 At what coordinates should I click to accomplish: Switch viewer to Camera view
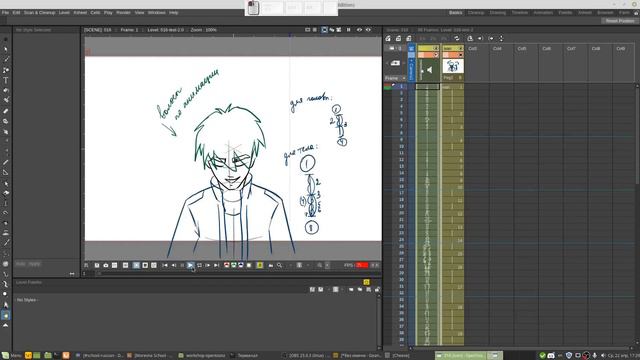pyautogui.click(x=339, y=30)
